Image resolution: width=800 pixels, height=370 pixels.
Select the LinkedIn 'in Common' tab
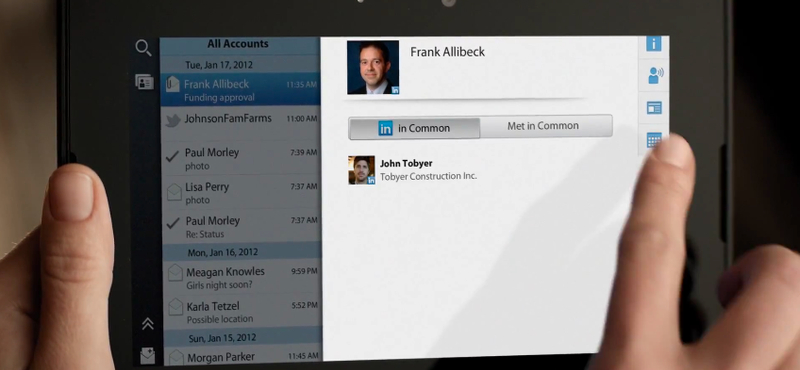tap(414, 128)
